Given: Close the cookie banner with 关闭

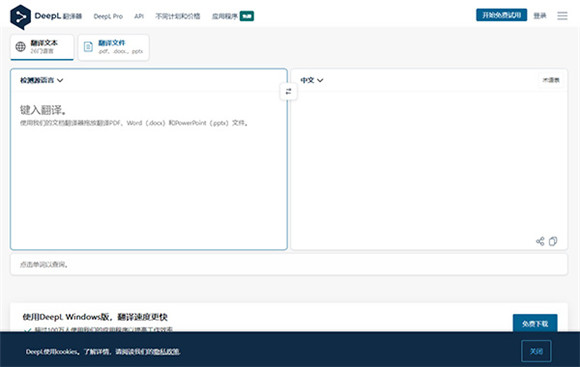Looking at the screenshot, I should (x=536, y=351).
